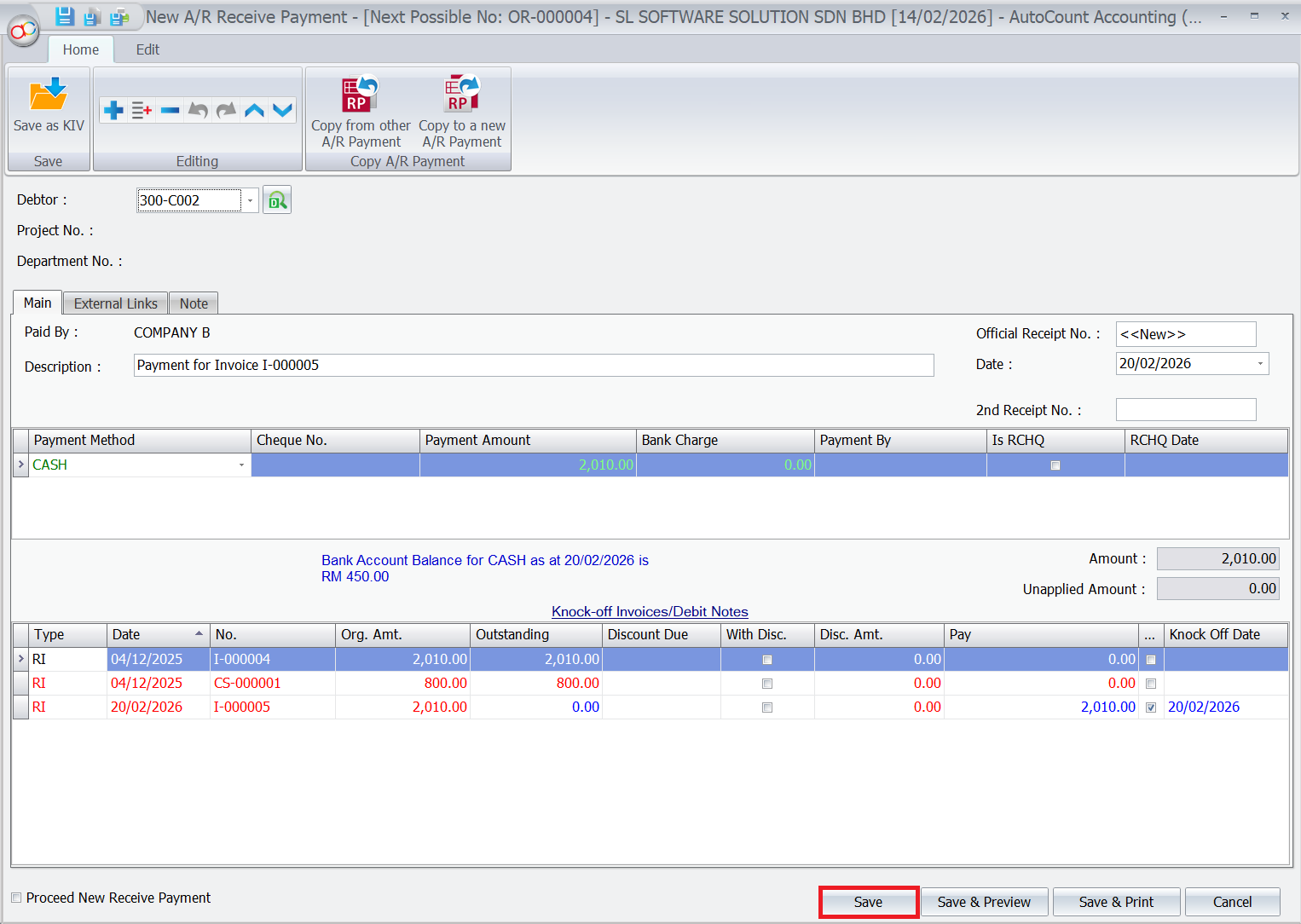Viewport: 1301px width, 924px height.
Task: Switch to the Edit ribbon tab
Action: [147, 49]
